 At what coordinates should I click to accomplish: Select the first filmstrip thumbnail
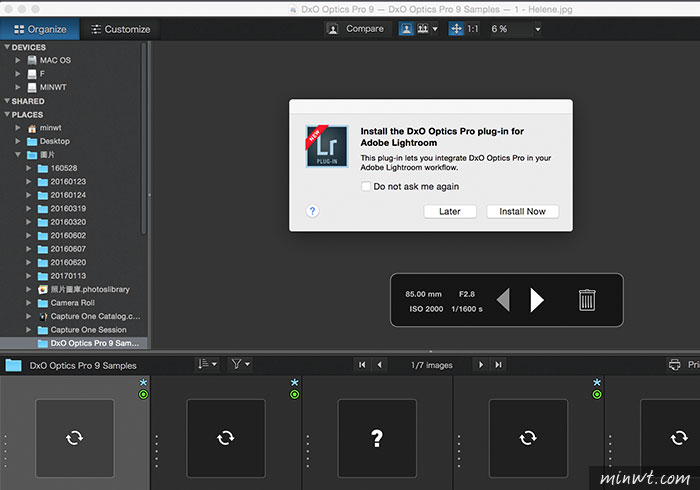pos(75,438)
